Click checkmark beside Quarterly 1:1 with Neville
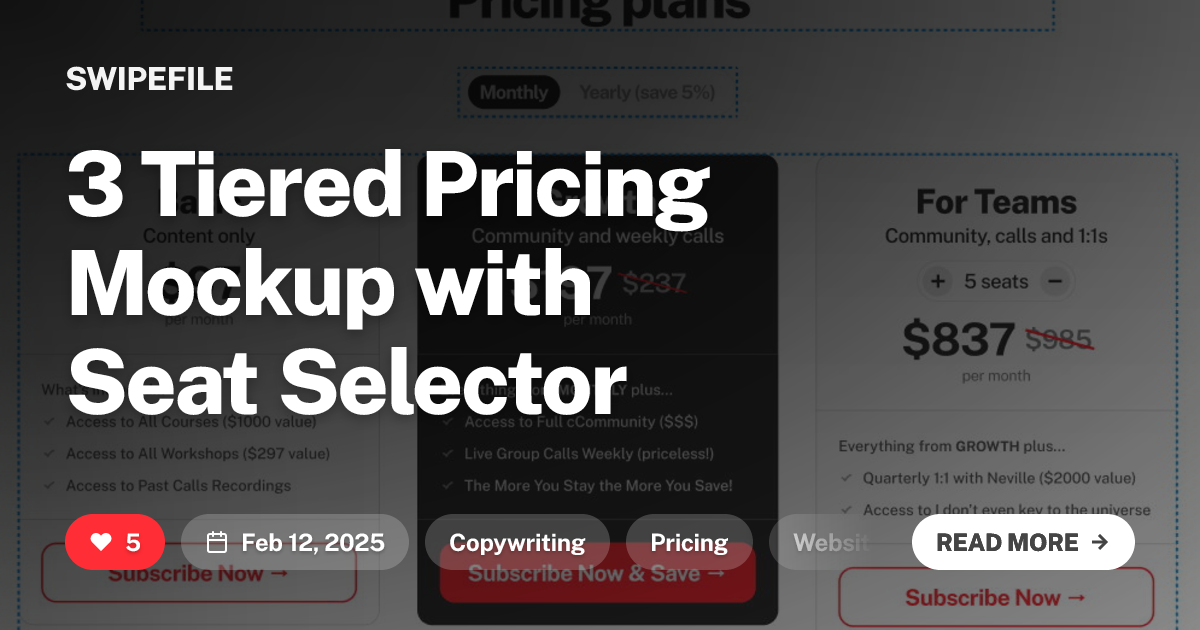 849,478
